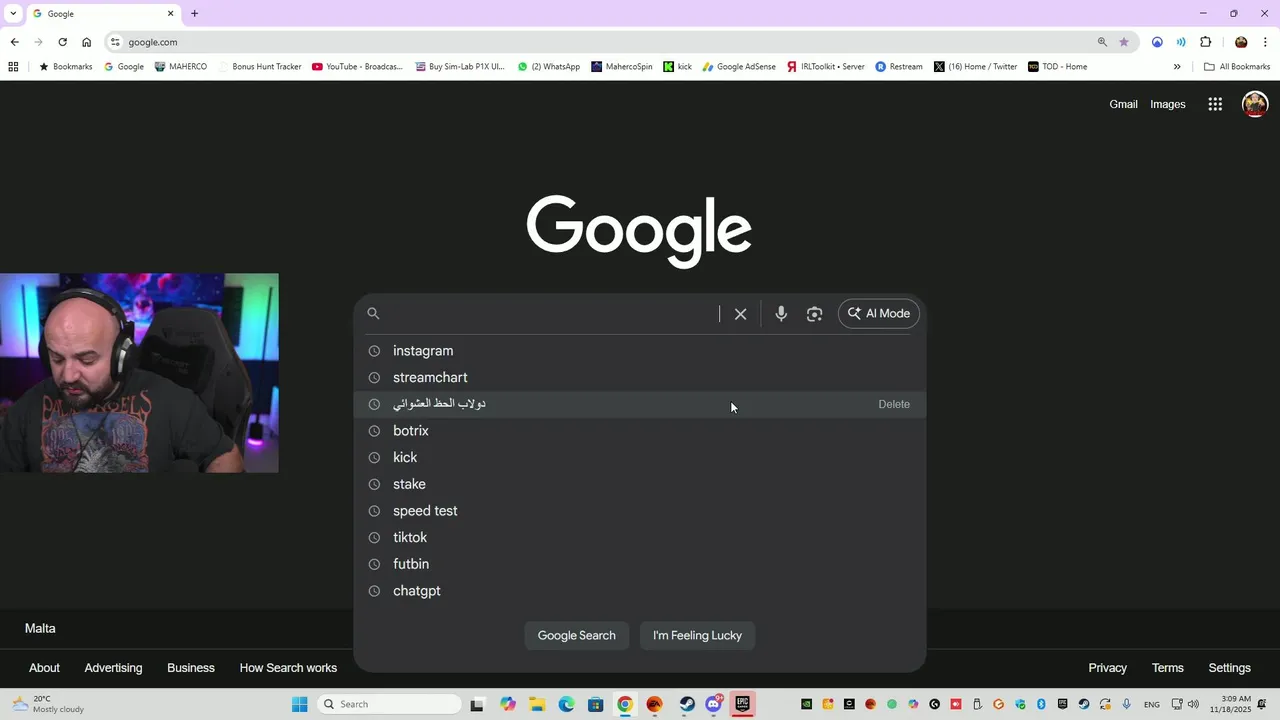Open a new tab
1280x720 pixels.
pyautogui.click(x=194, y=14)
